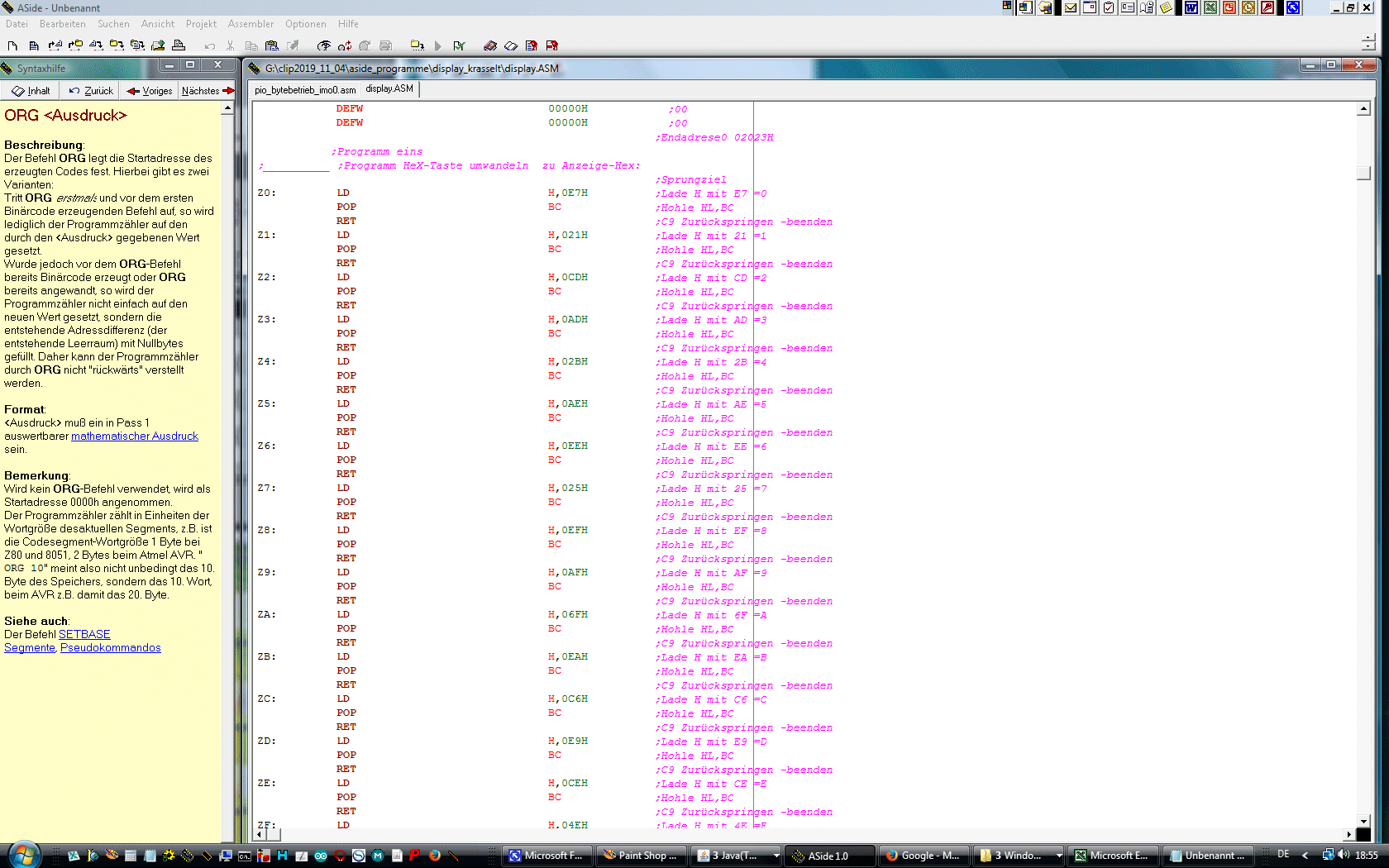Click the DE language indicator in tray
Image resolution: width=1389 pixels, height=868 pixels.
[x=1283, y=855]
